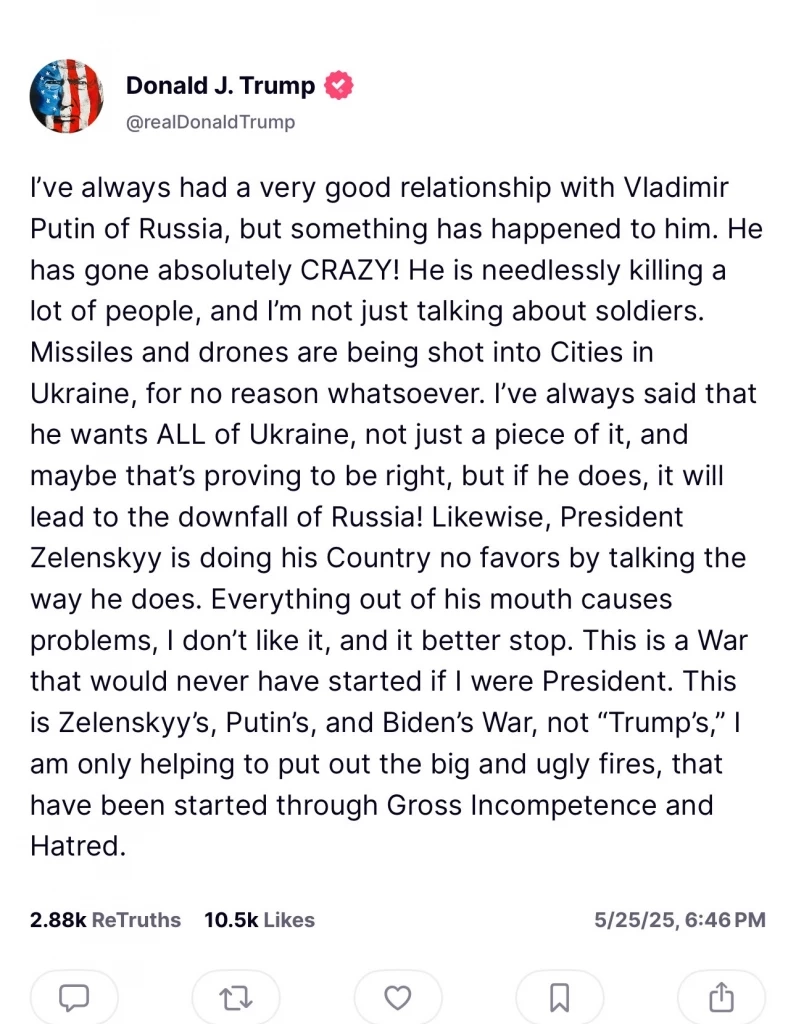The width and height of the screenshot is (796, 1024).
Task: Click the final word "Hatred." in the post
Action: (x=78, y=845)
